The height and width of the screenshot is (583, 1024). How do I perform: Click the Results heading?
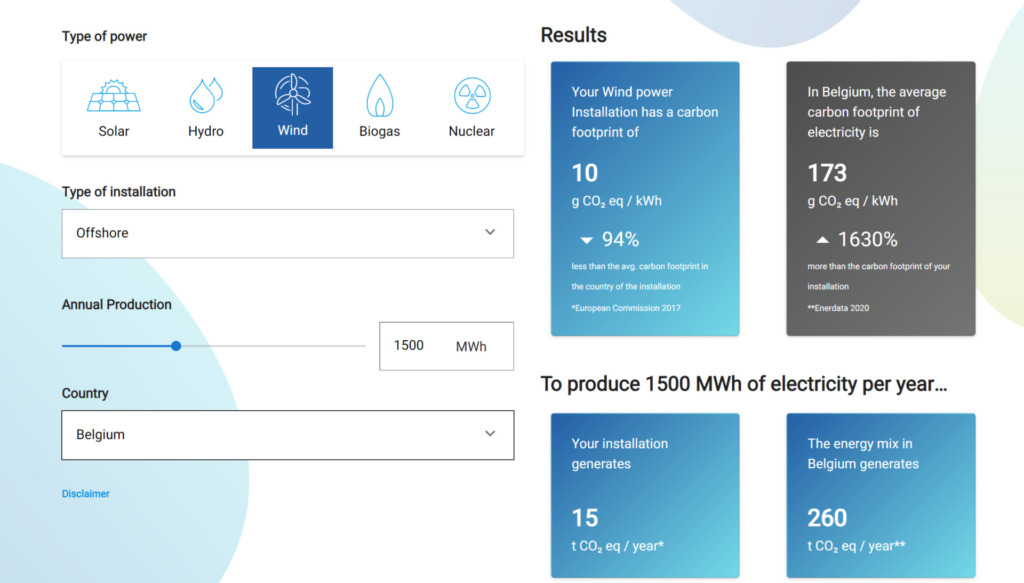(x=573, y=35)
